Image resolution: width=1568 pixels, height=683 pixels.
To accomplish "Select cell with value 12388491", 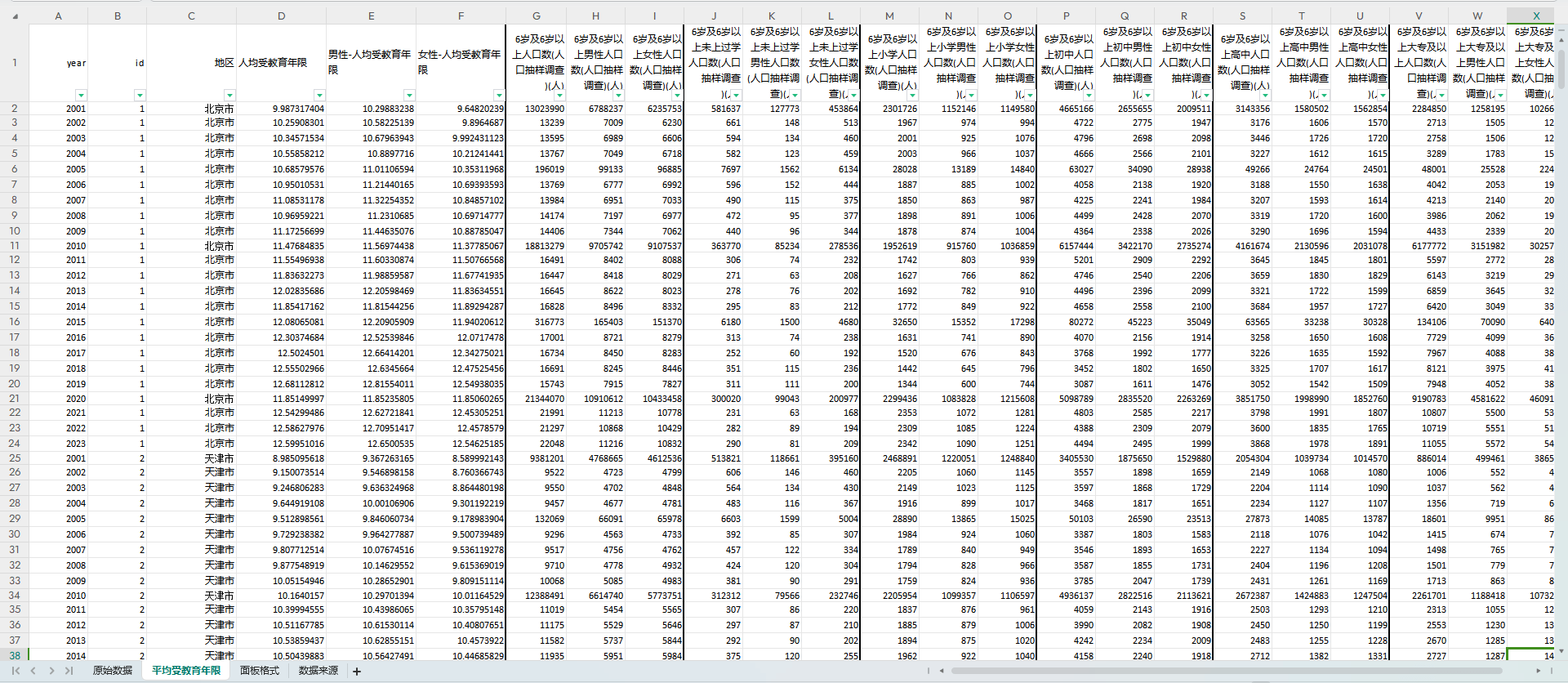I will point(536,596).
